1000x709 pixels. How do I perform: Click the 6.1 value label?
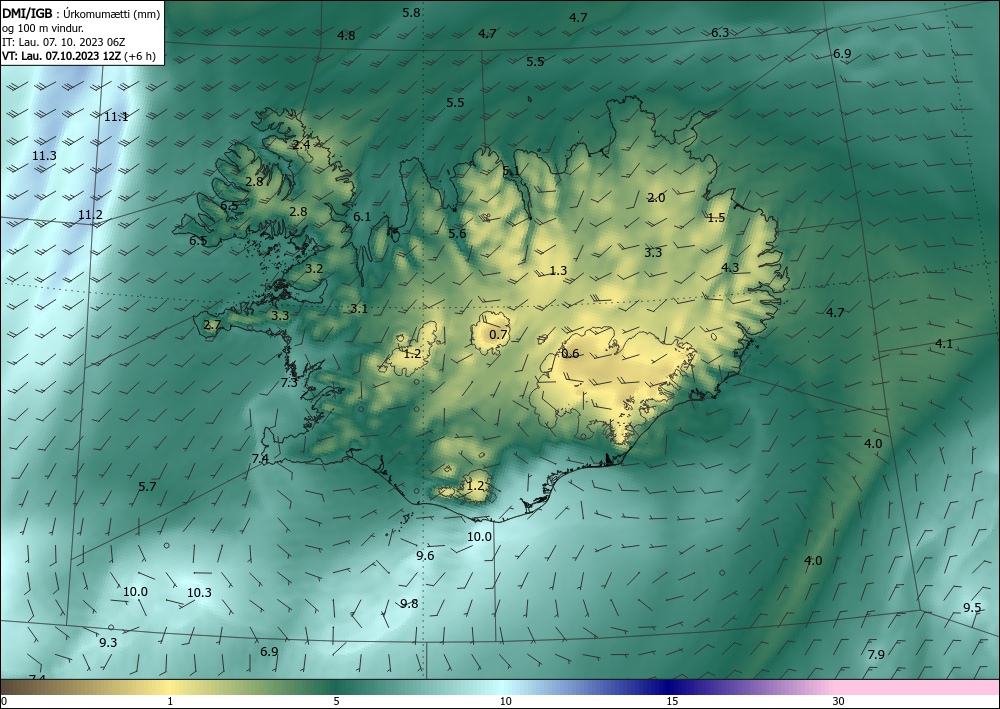(362, 217)
